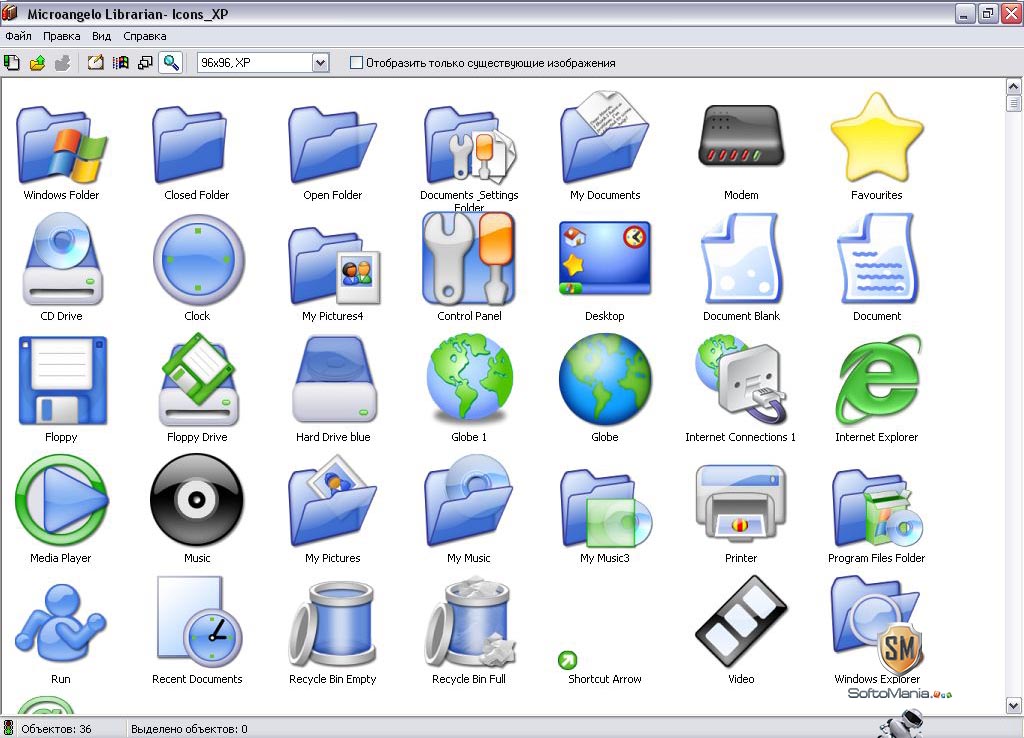Enable show only existing images checkbox
This screenshot has height=738, width=1024.
click(356, 63)
